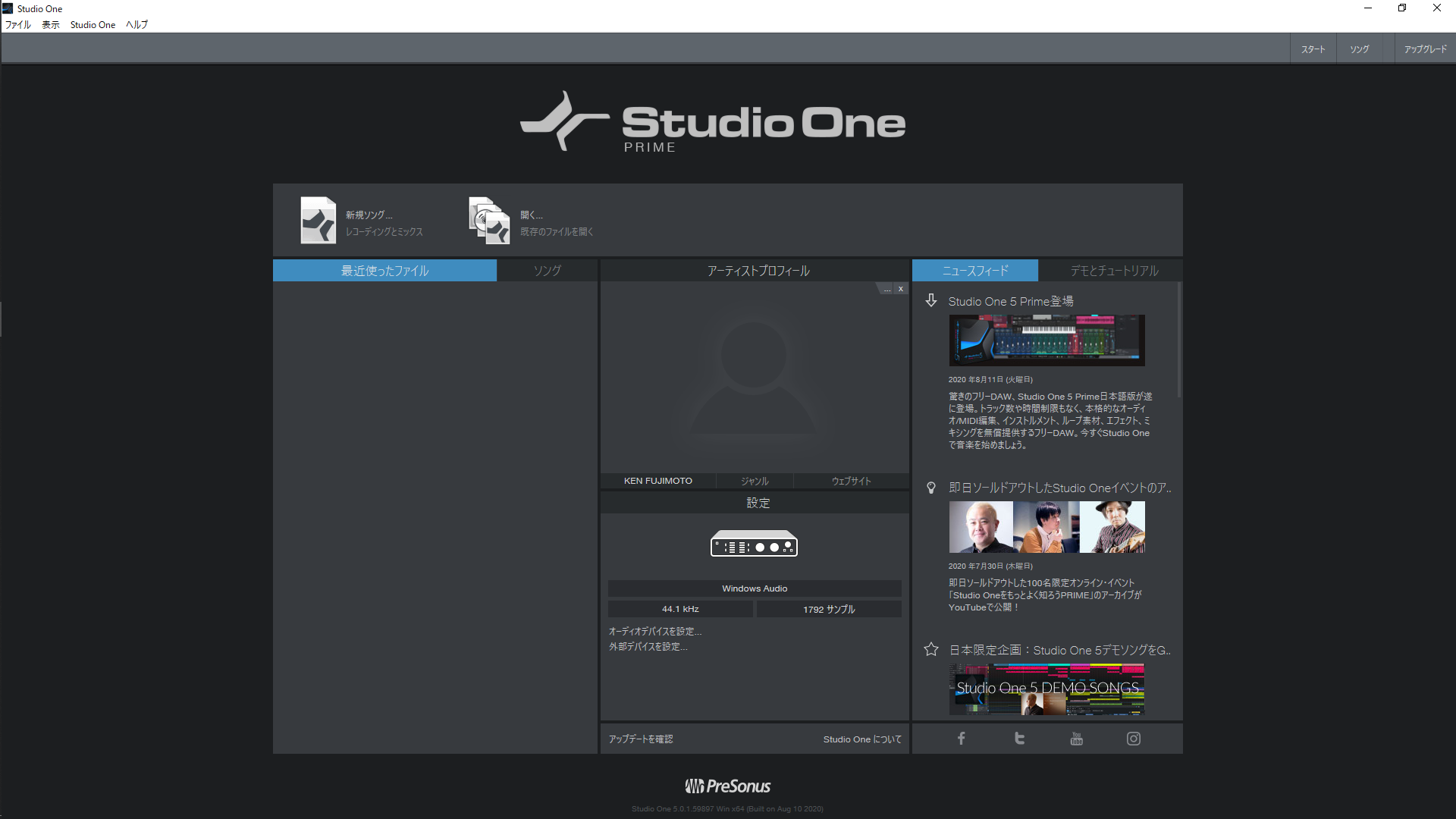Click the アーティストプロフィール panel header
This screenshot has width=1456, height=819.
click(x=758, y=271)
